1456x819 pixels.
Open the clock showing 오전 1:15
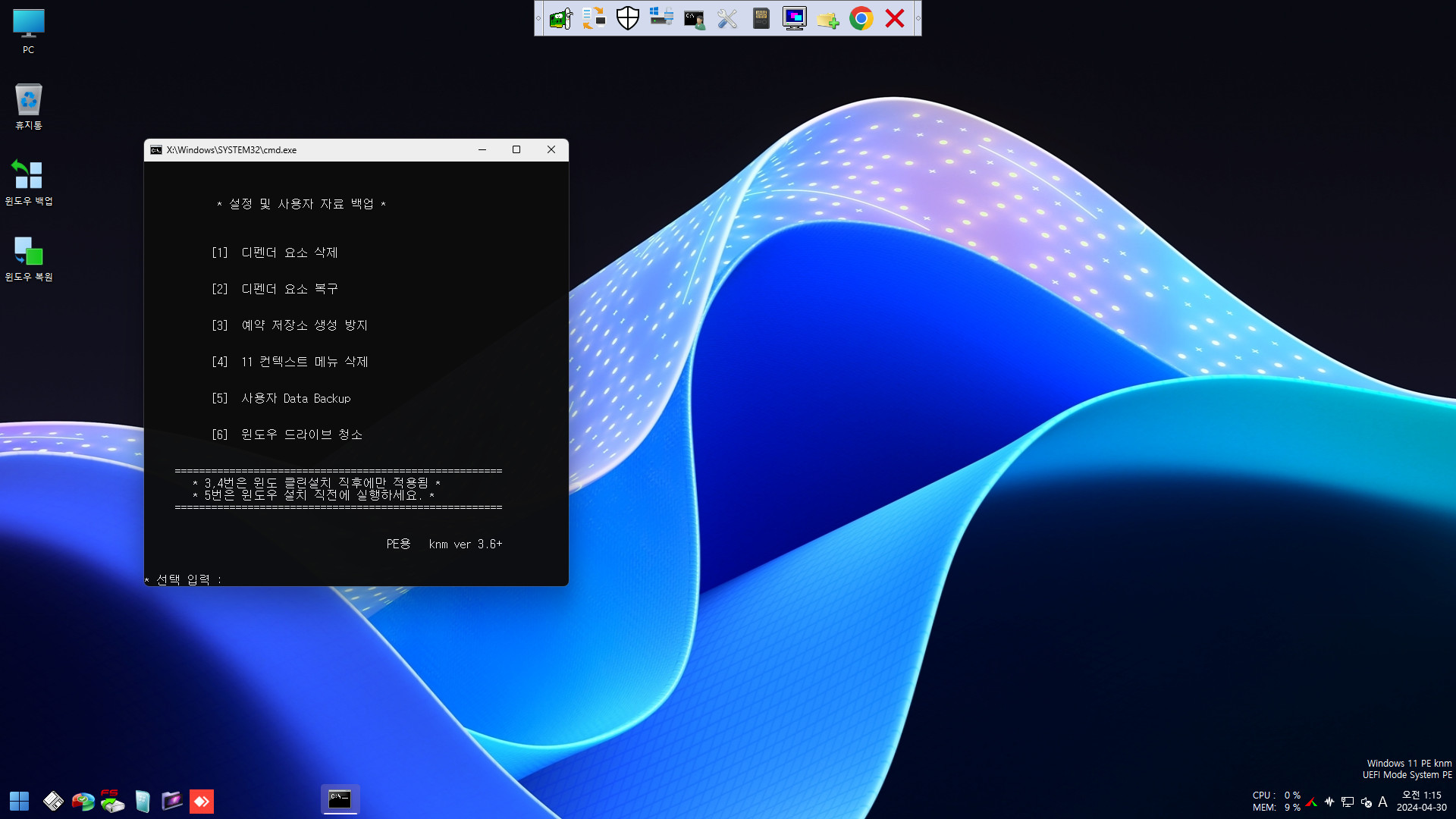[1421, 801]
